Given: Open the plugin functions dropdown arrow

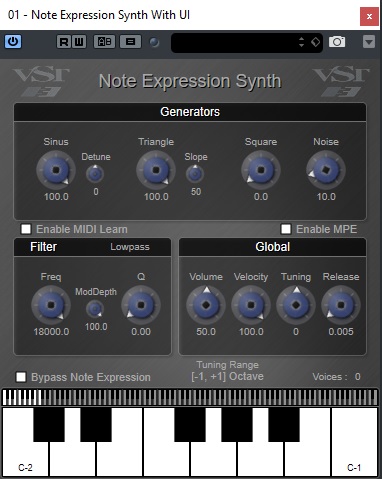Looking at the screenshot, I should coord(369,42).
